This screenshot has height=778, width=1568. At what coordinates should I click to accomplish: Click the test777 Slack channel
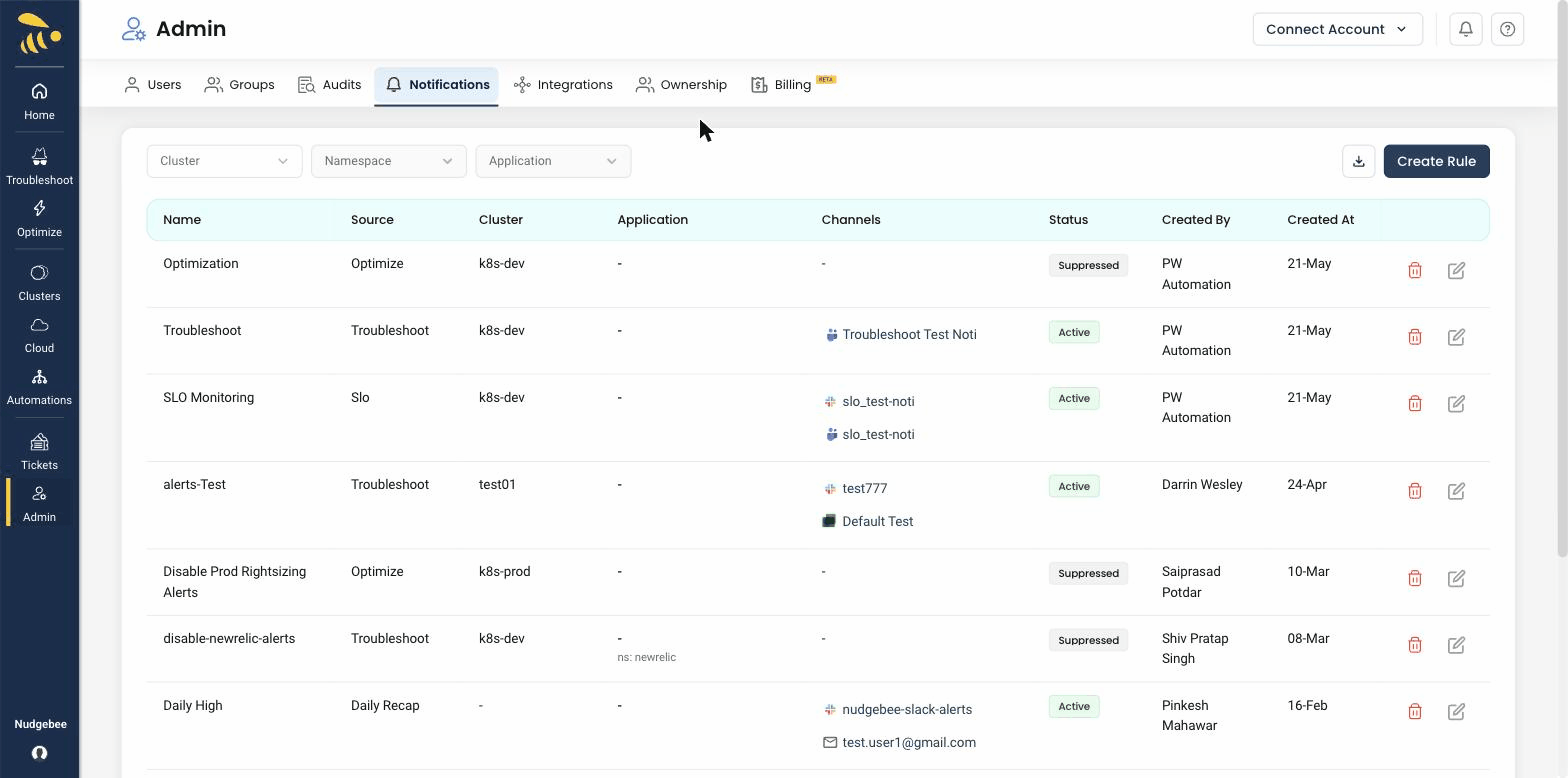(x=856, y=489)
